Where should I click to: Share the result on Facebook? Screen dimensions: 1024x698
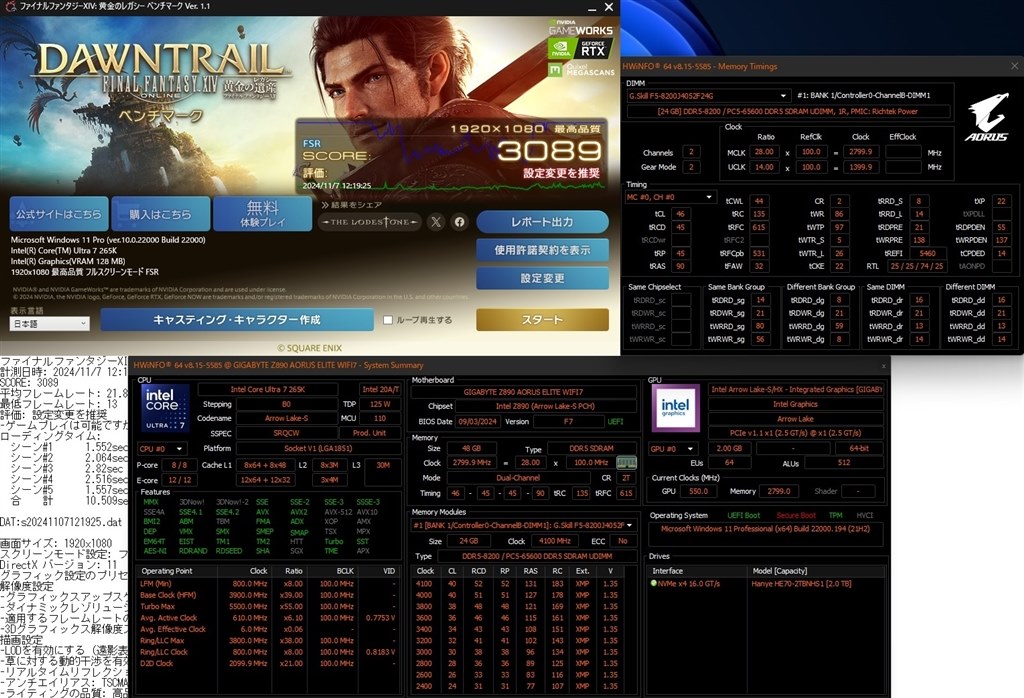tap(460, 222)
